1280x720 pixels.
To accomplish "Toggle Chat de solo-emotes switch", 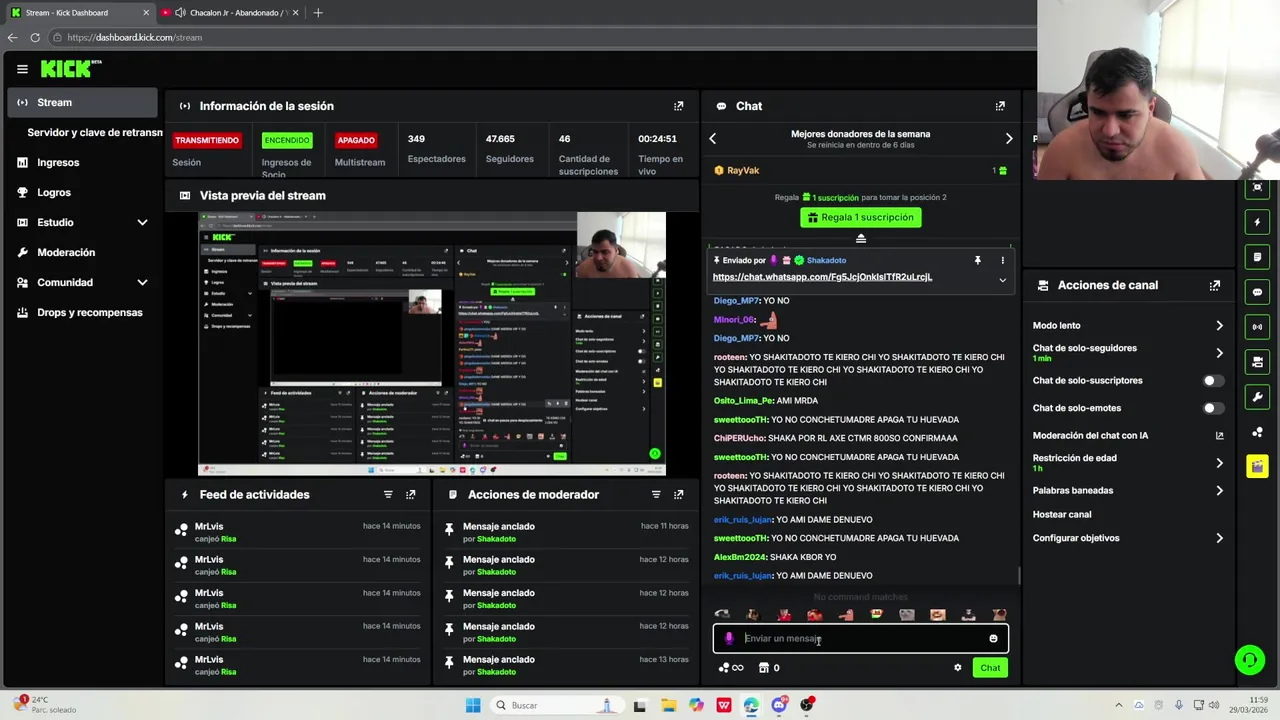I will [1213, 408].
